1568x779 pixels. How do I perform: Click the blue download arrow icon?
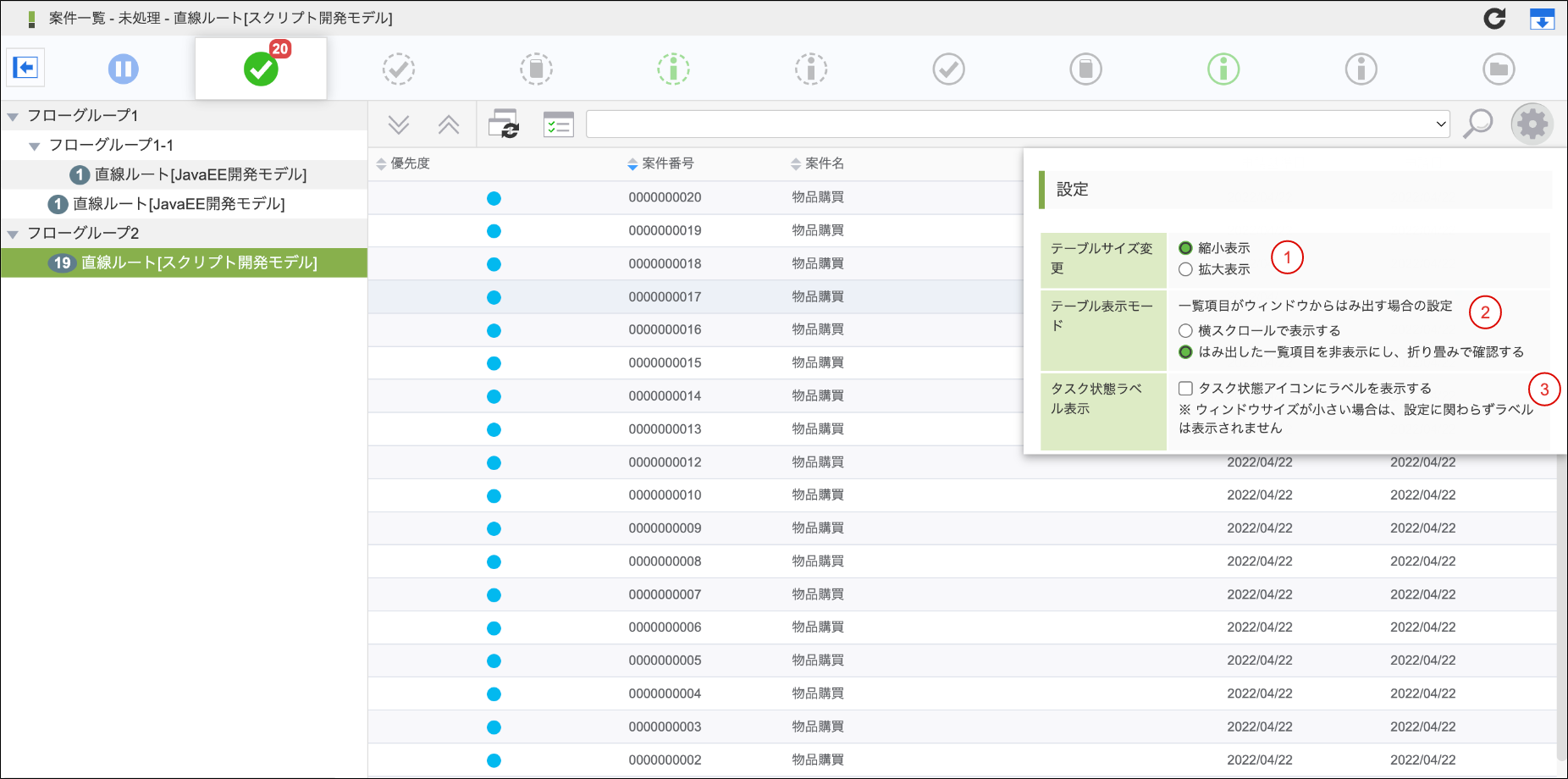[x=1543, y=18]
